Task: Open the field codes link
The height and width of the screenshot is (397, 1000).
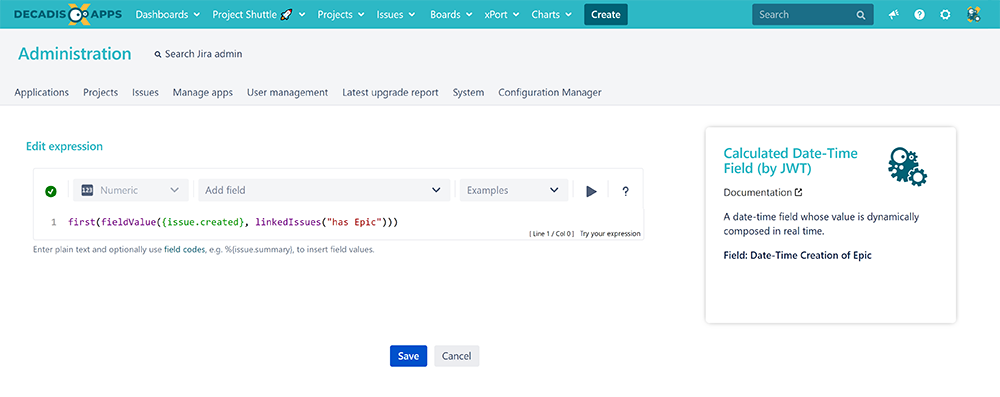Action: [x=184, y=250]
